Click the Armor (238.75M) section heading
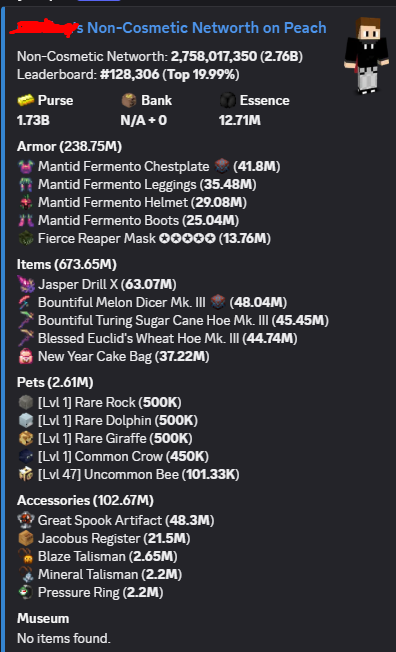Viewport: 396px width, 652px height. point(69,146)
